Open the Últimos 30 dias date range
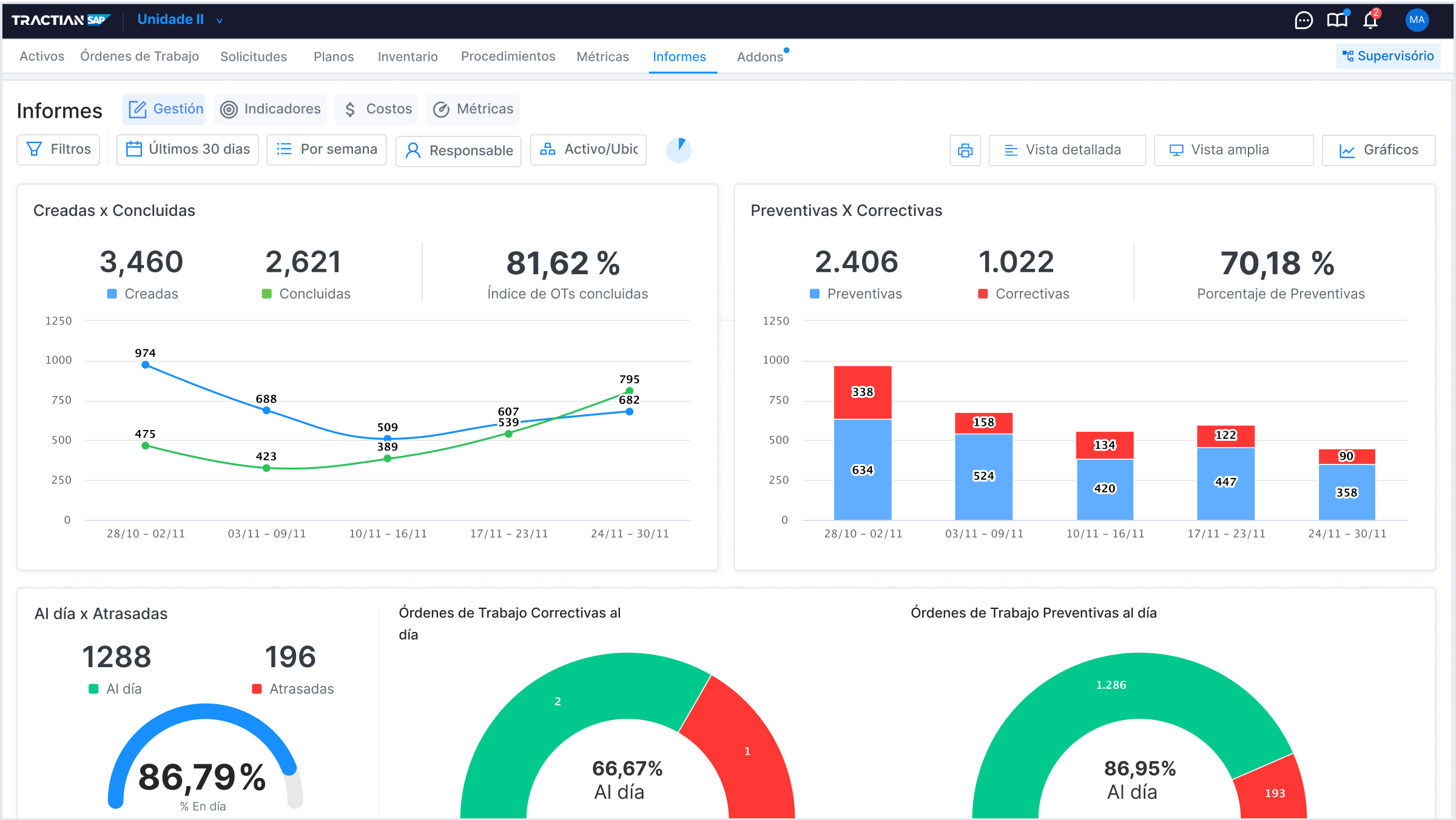Screen dimensions: 1456x820 tap(187, 150)
